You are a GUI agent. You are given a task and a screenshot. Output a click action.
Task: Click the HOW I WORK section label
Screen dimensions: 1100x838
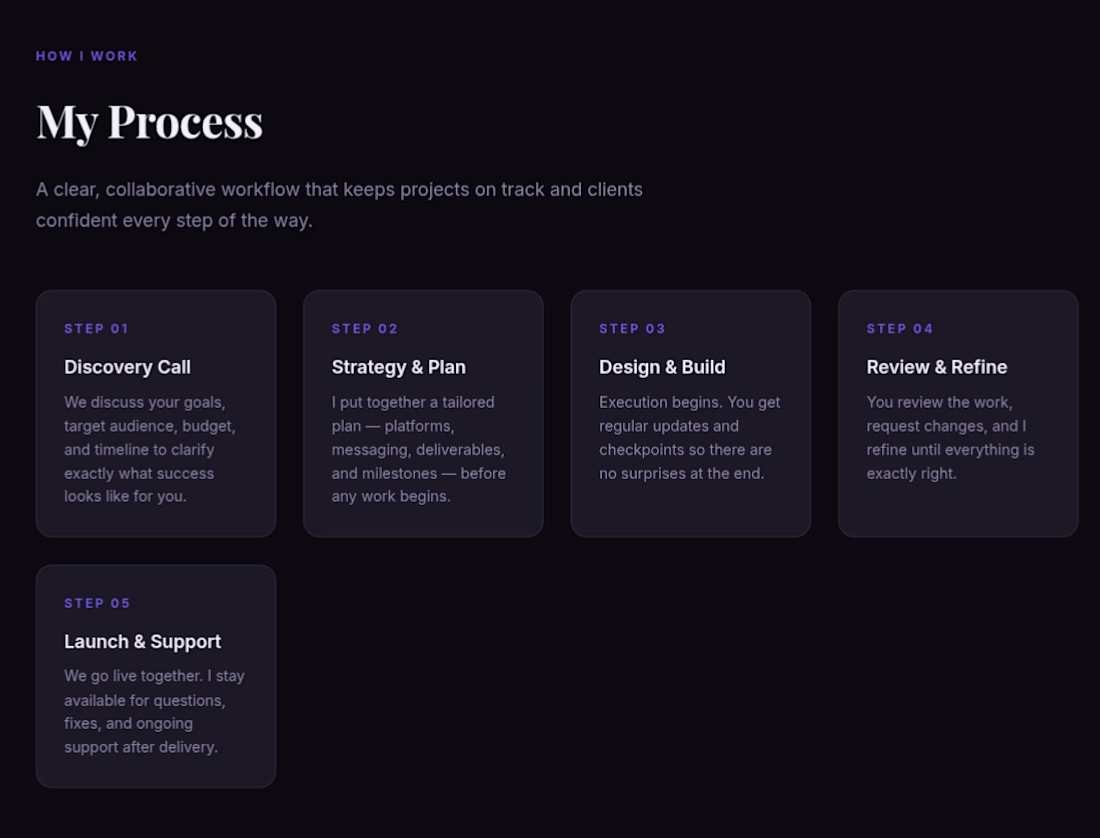point(86,56)
